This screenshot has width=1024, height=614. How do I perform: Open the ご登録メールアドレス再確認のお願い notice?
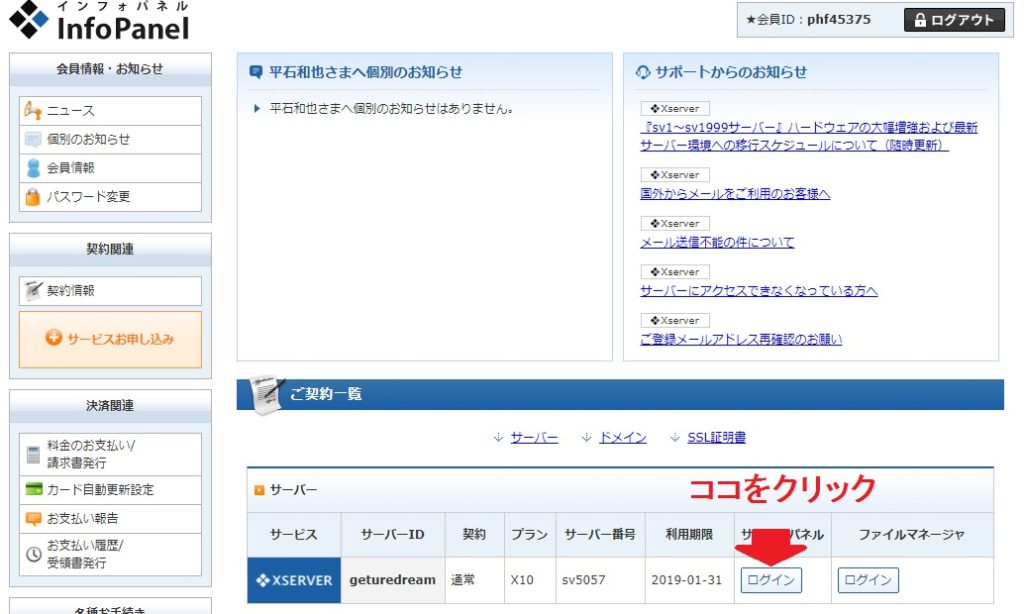point(741,339)
